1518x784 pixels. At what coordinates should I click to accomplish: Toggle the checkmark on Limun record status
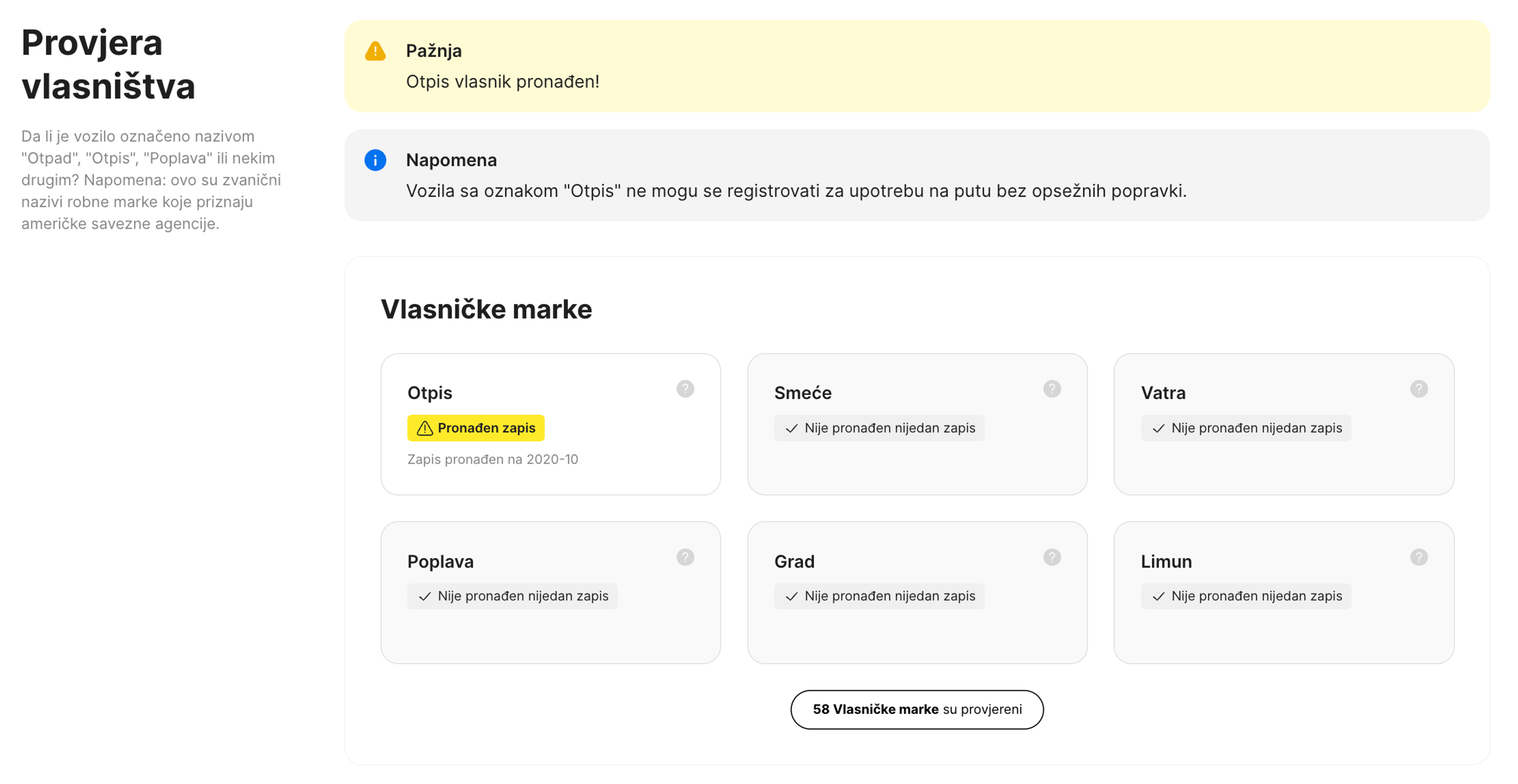tap(1159, 596)
